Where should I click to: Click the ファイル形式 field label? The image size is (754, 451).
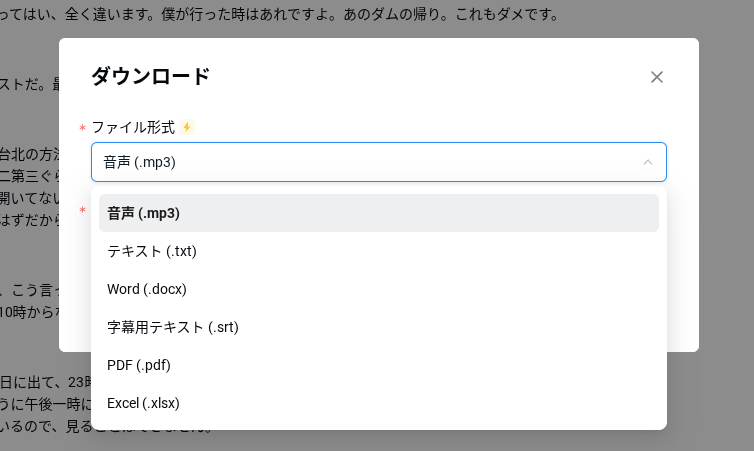point(133,127)
